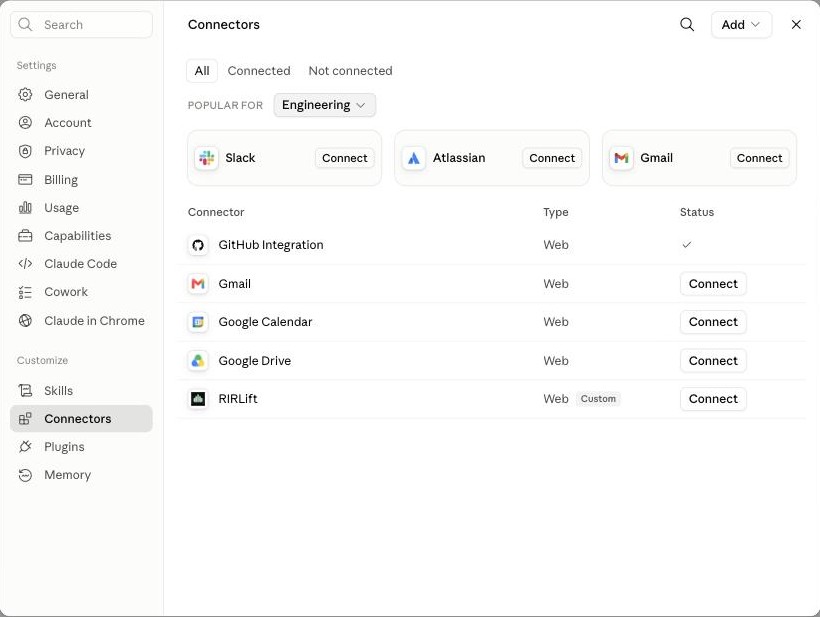Viewport: 820px width, 617px height.
Task: Go to Account settings
Action: coord(82,123)
